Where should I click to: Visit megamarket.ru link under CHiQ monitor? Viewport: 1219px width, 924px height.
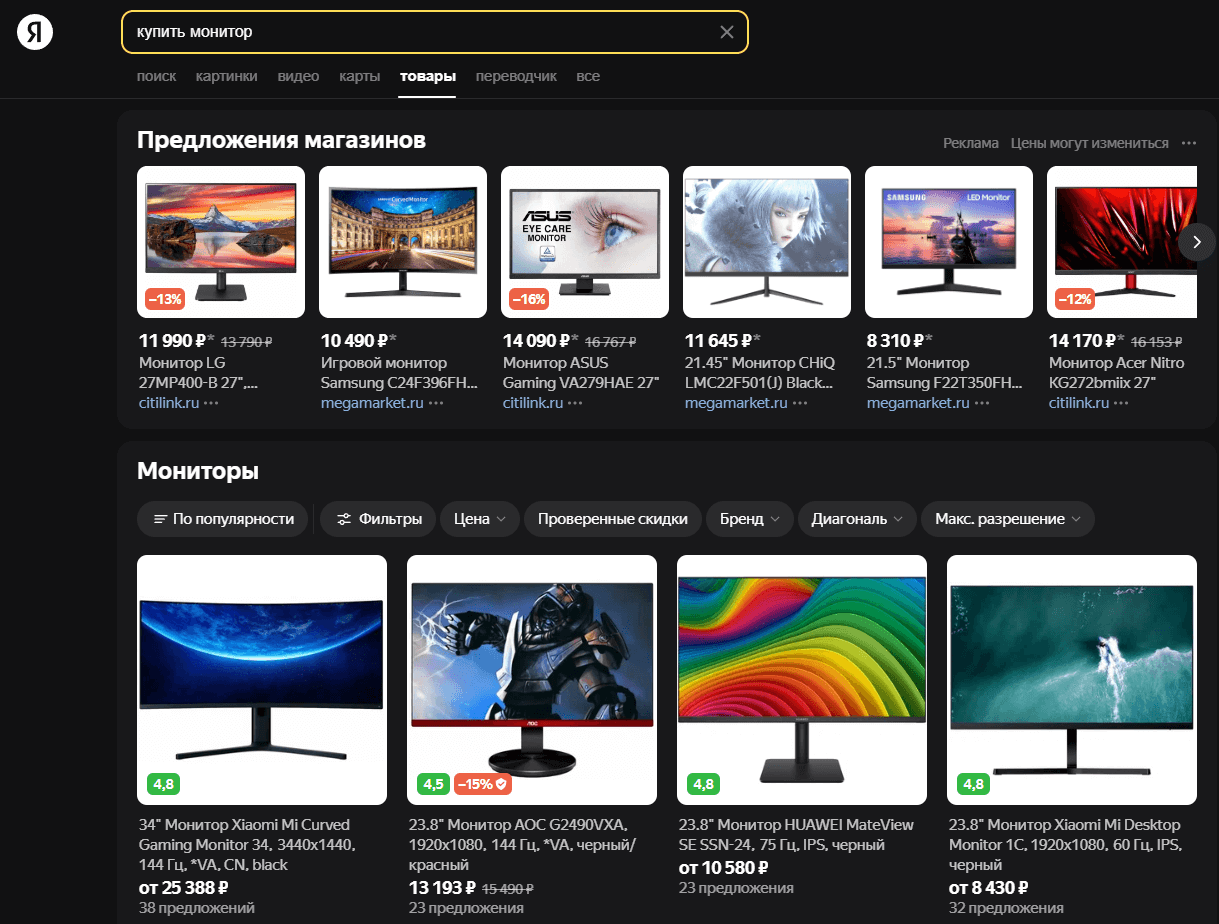pyautogui.click(x=736, y=403)
